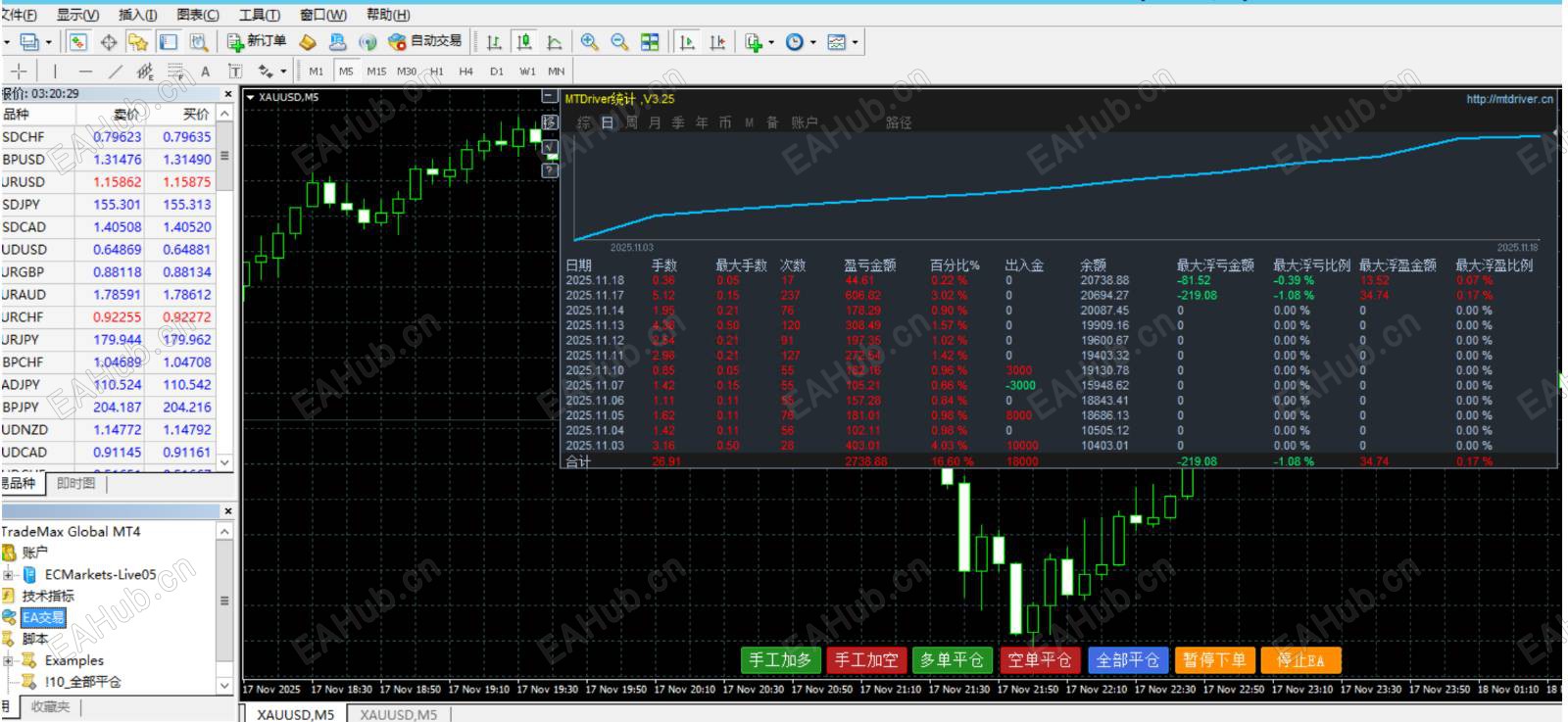Screen dimensions: 1568x722
Task: Open the Strategy Tester icon
Action: (x=199, y=42)
